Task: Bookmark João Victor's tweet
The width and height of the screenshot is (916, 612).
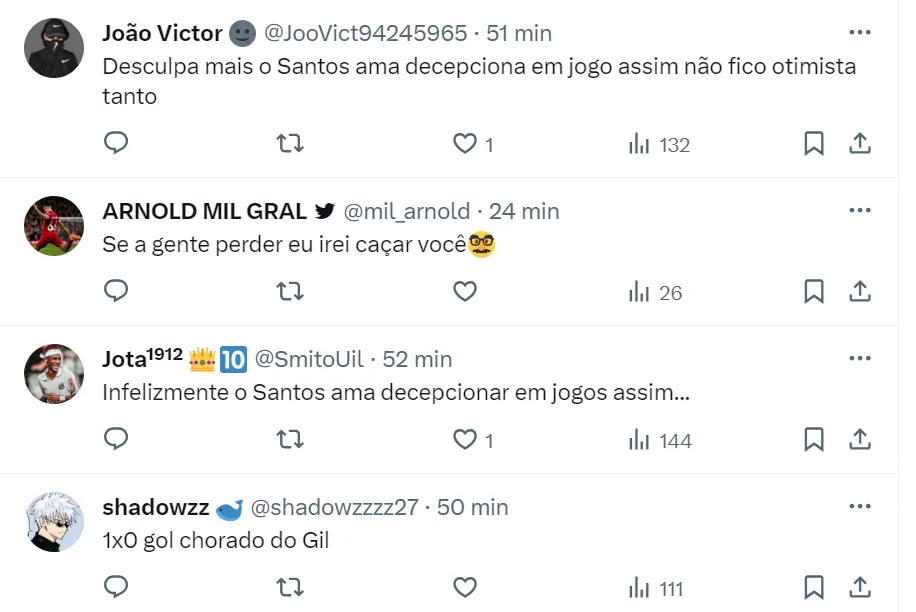Action: 814,144
